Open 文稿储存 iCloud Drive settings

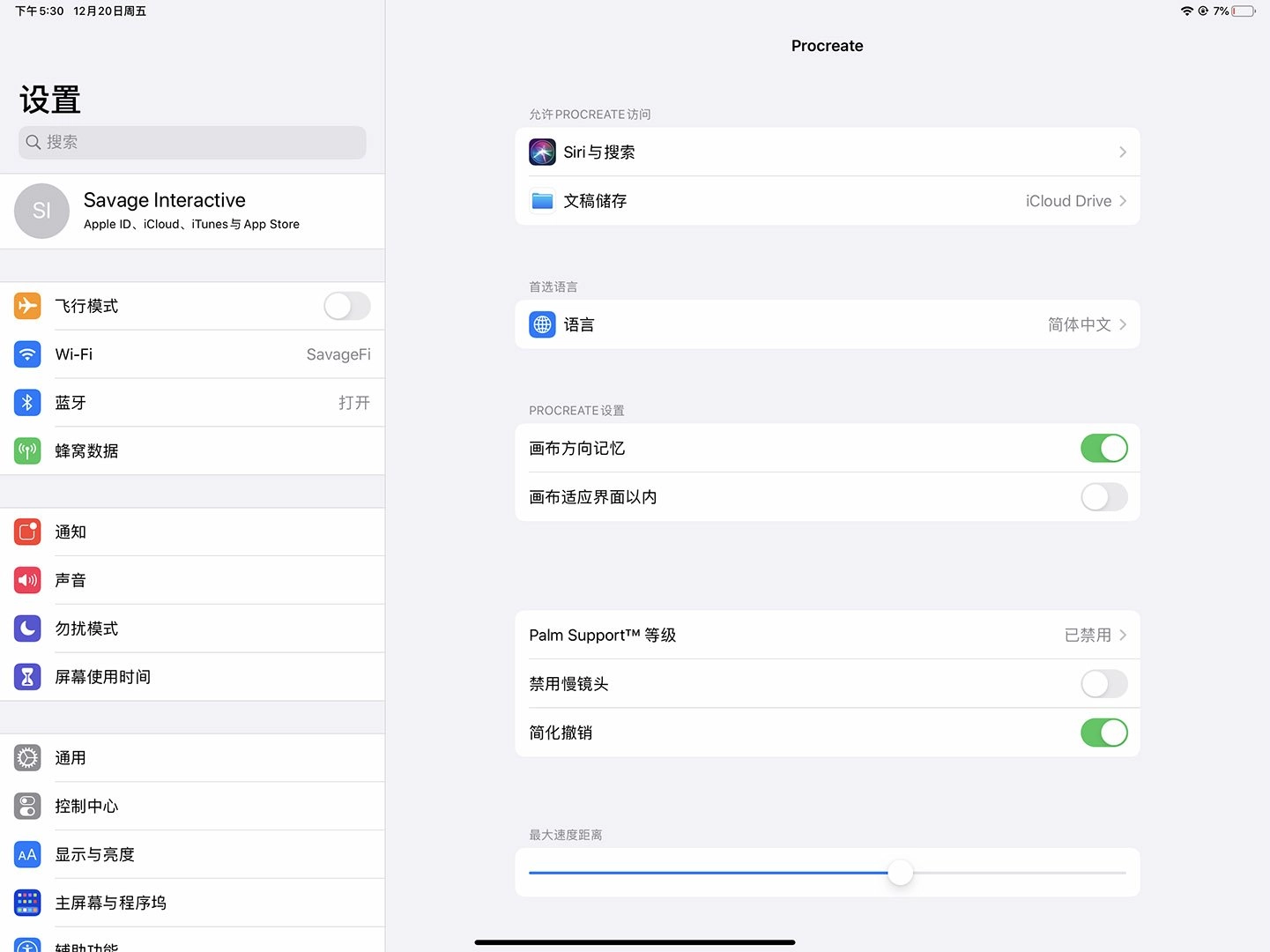[827, 201]
